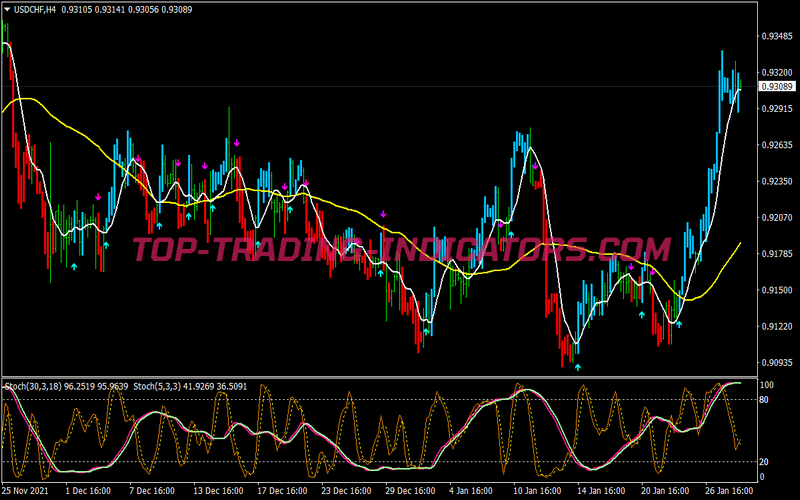Click the low price value 0.93056
This screenshot has width=800, height=500.
(143, 9)
